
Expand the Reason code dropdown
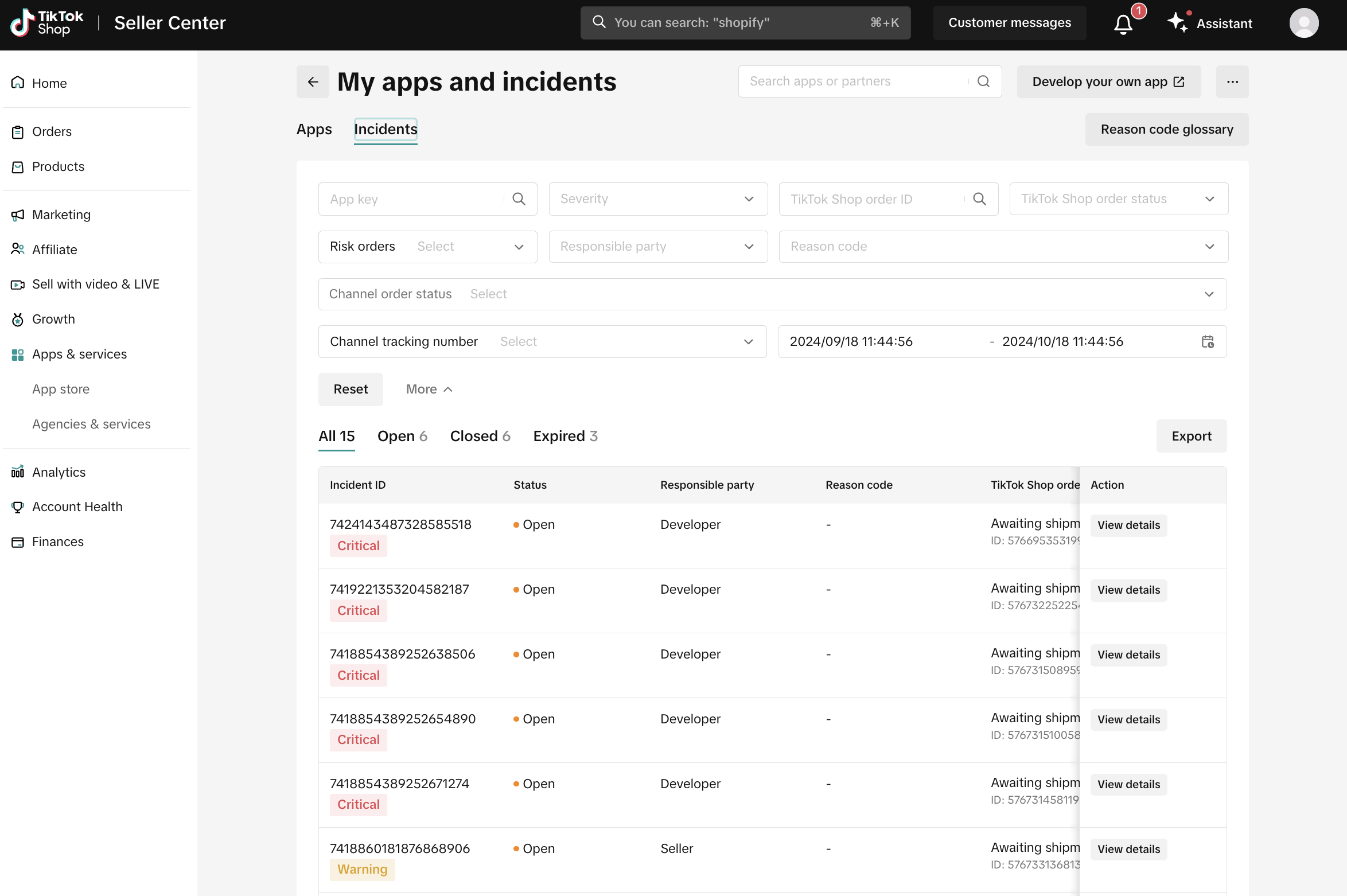click(x=1003, y=247)
